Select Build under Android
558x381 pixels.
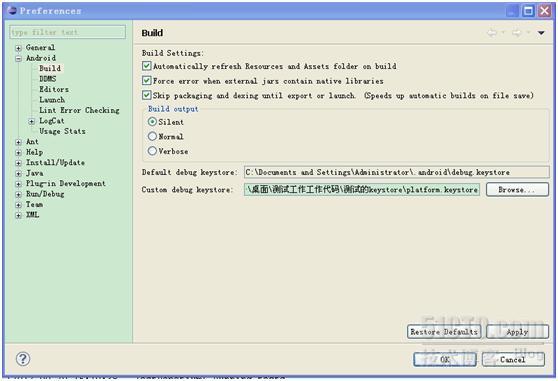pyautogui.click(x=50, y=68)
